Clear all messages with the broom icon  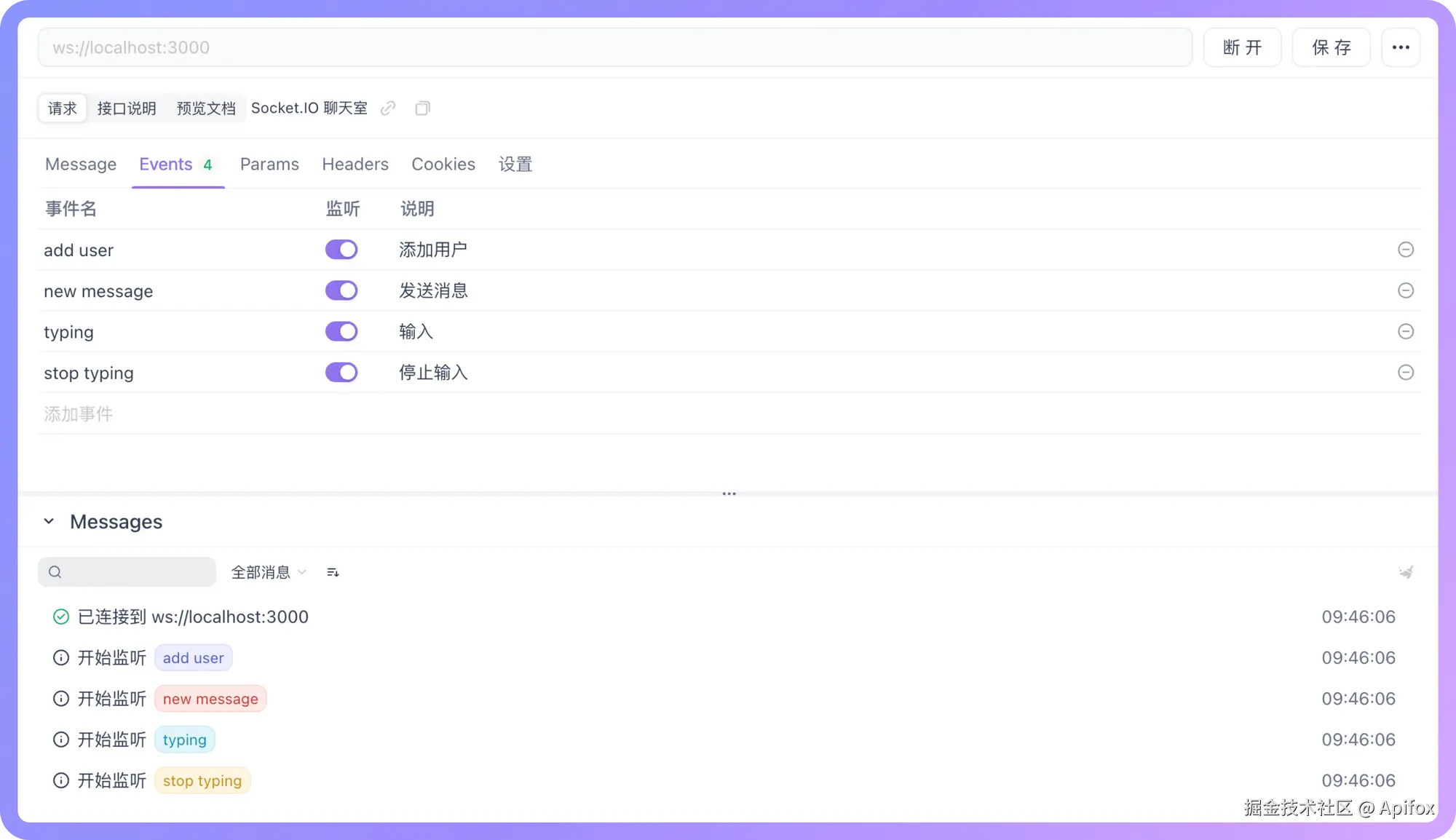[x=1405, y=572]
